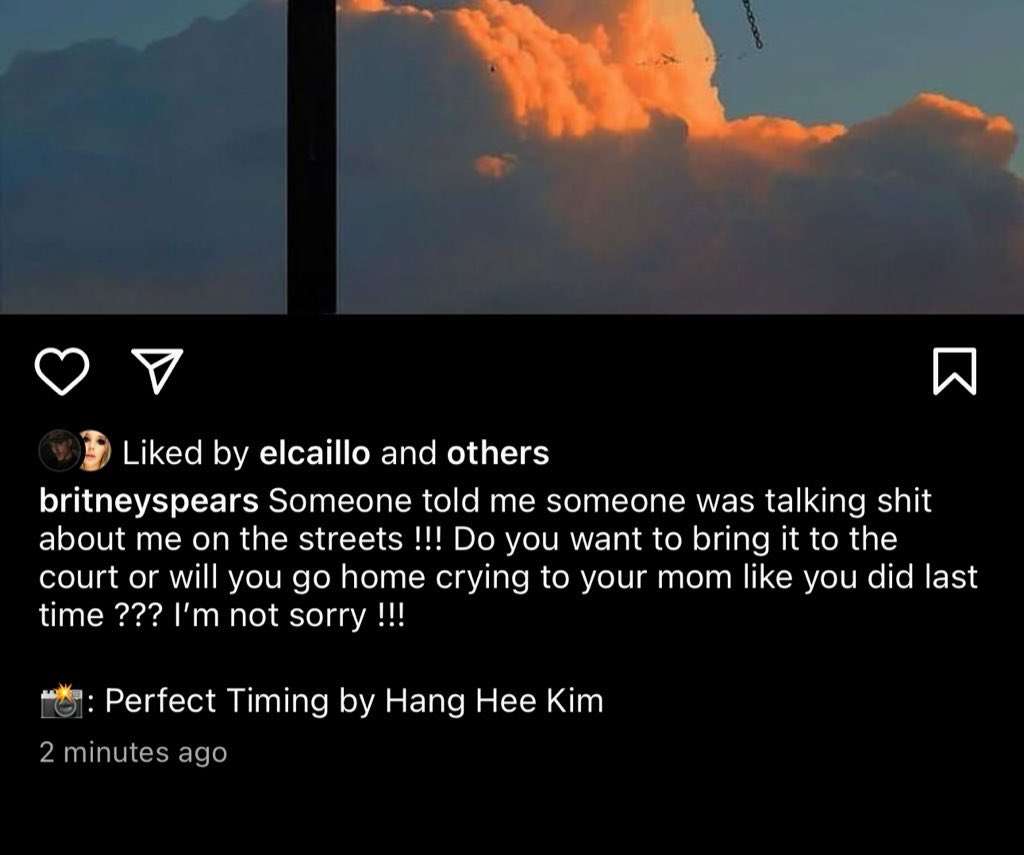Screen dimensions: 1024x855
Task: Tap the camera flash emoji in caption
Action: point(61,701)
